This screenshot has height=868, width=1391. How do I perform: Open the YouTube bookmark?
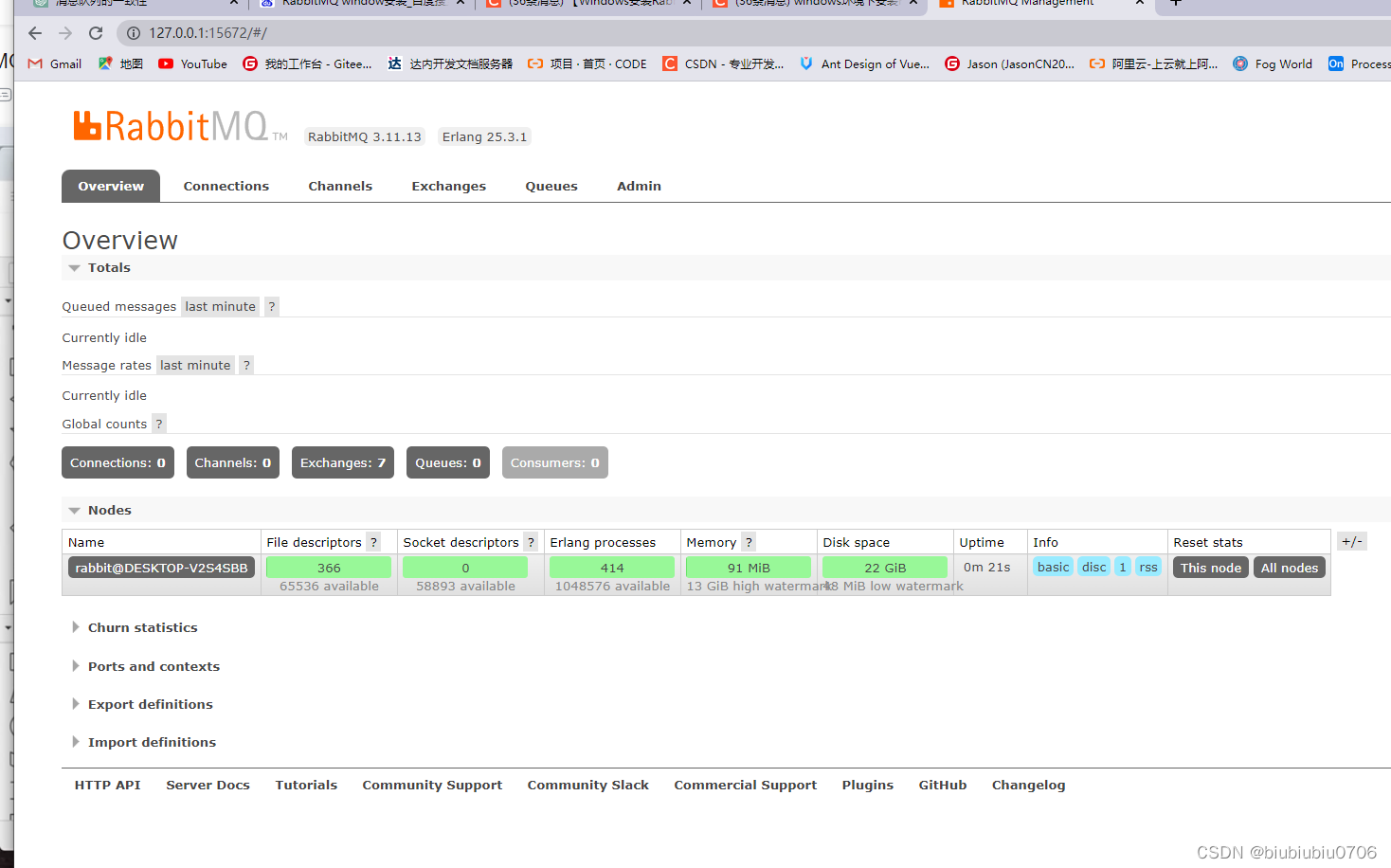(193, 64)
